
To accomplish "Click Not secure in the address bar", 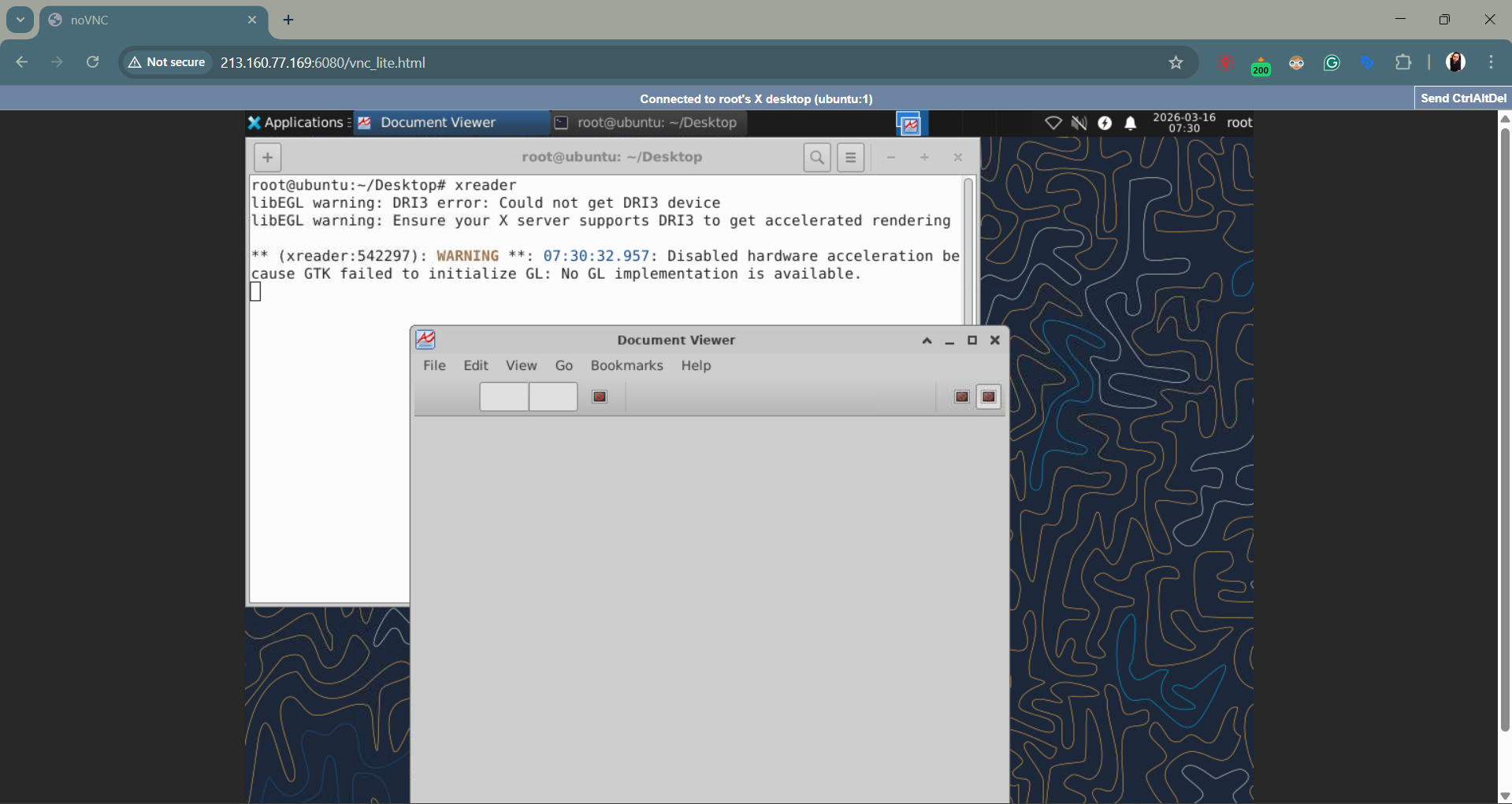I will (x=165, y=62).
